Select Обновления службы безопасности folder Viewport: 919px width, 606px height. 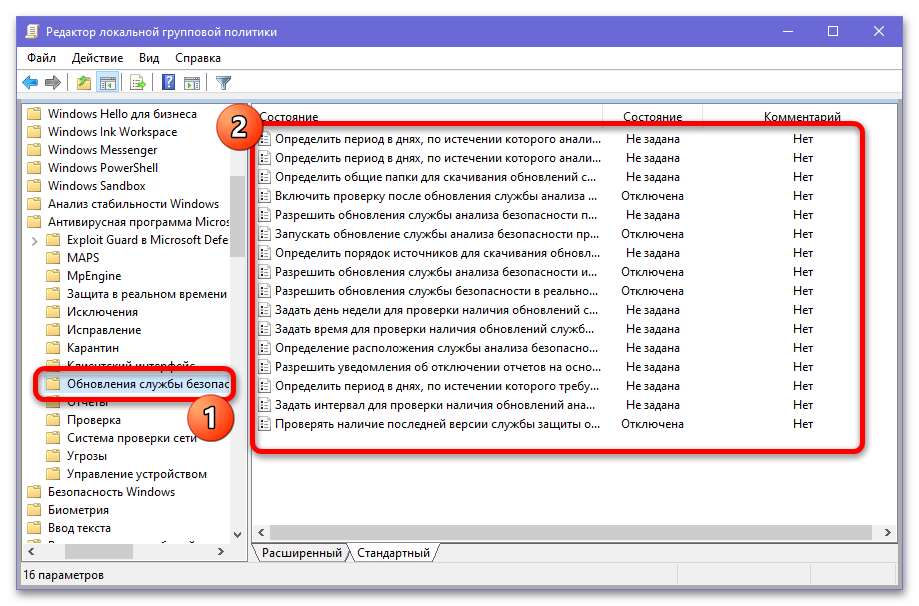point(147,384)
